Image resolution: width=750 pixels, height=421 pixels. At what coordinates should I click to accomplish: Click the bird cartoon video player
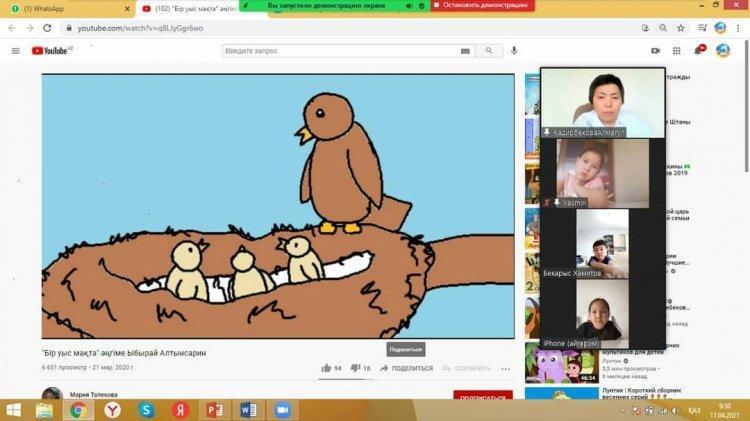click(x=278, y=206)
